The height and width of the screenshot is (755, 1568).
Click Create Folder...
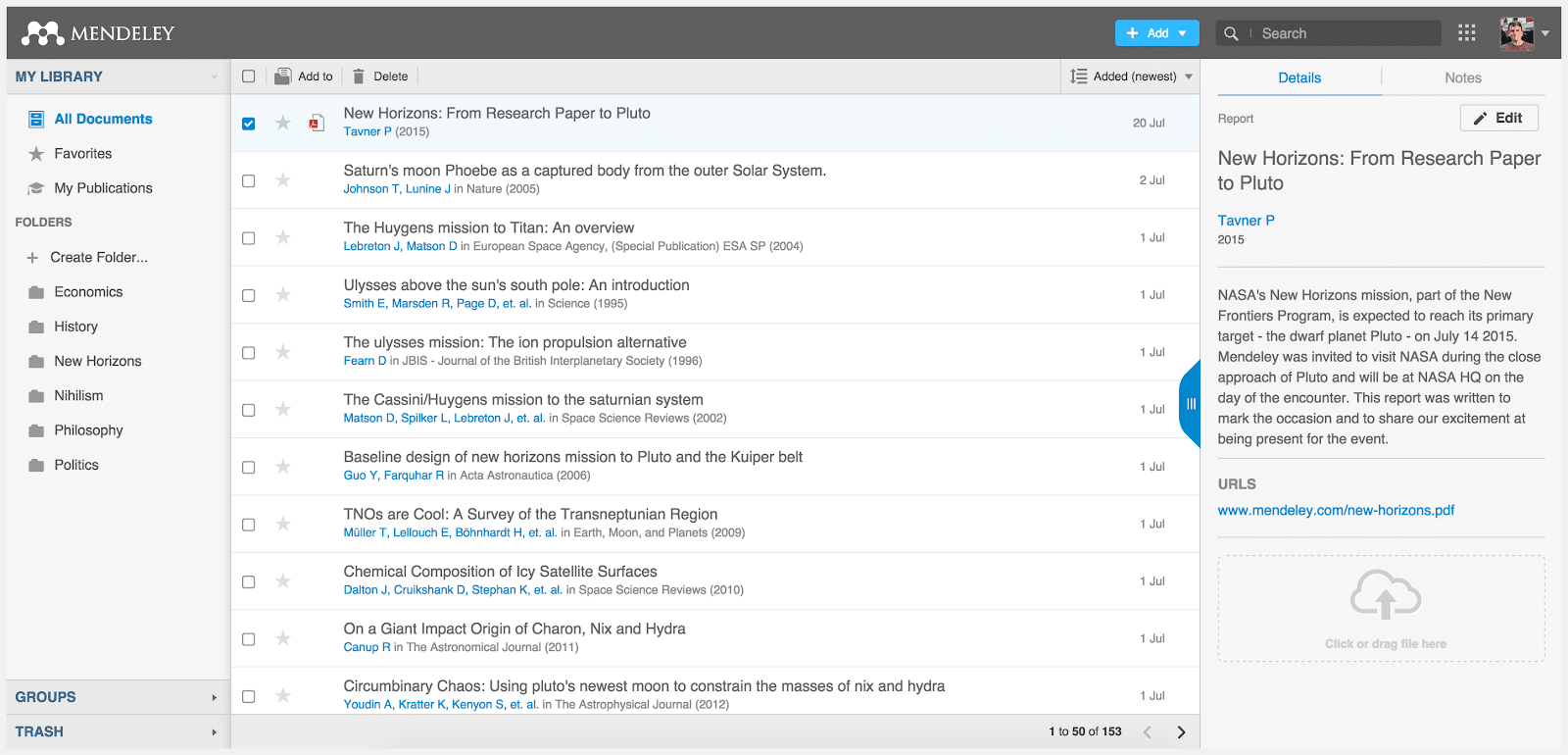click(99, 257)
